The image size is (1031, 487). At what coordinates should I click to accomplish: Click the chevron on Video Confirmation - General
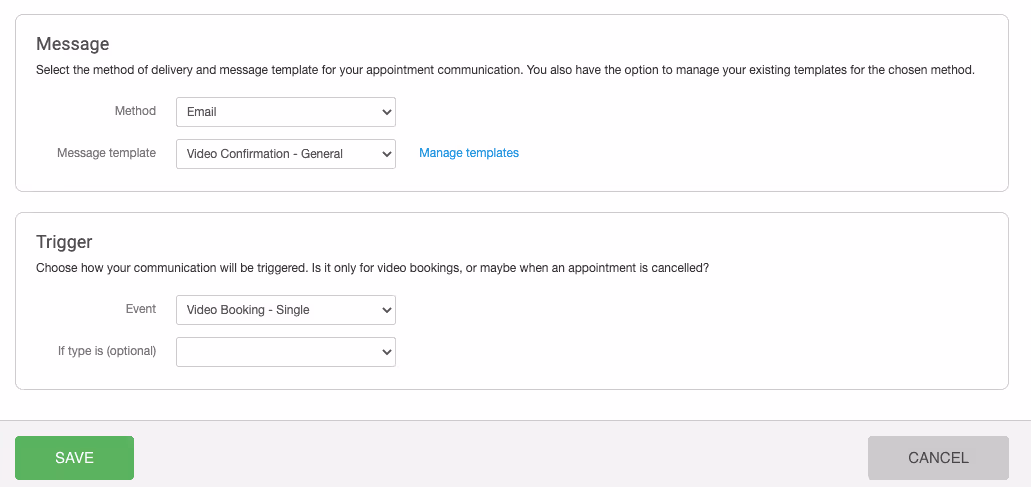[387, 154]
